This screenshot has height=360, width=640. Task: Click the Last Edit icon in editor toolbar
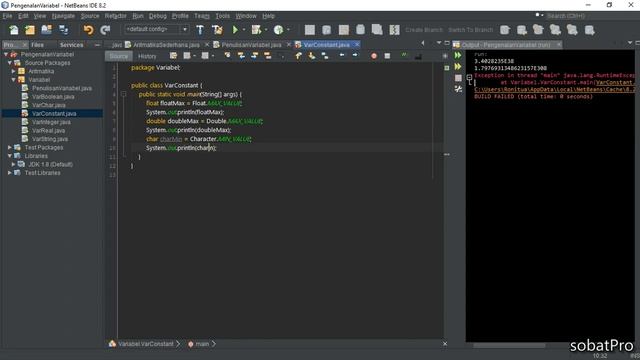173,56
